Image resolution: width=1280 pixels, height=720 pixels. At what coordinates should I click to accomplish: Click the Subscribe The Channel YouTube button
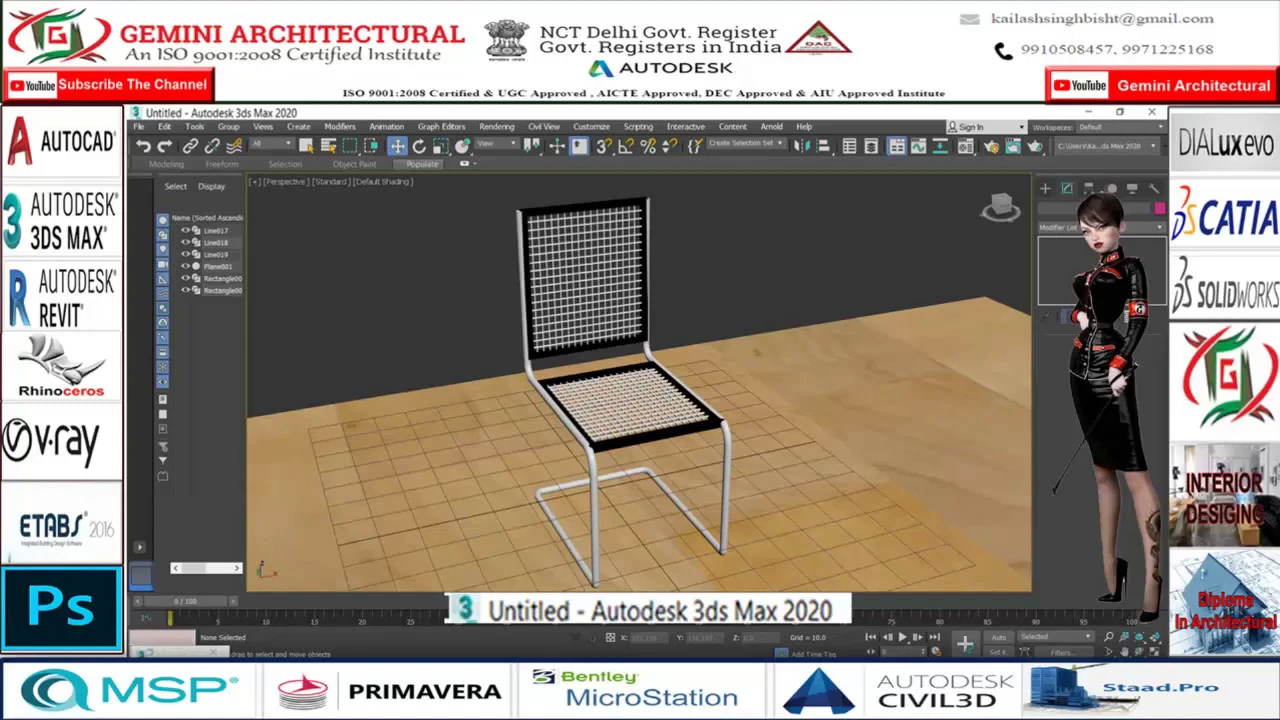[107, 85]
